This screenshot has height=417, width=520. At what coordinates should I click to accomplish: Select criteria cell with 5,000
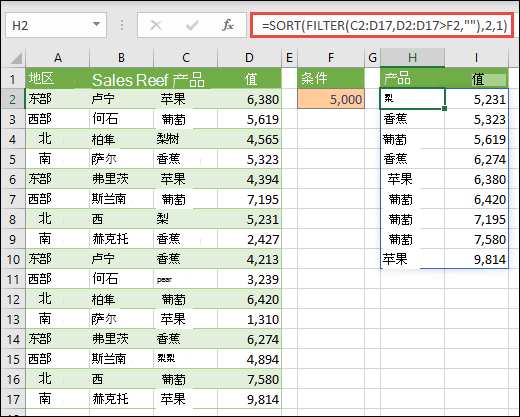(x=331, y=99)
